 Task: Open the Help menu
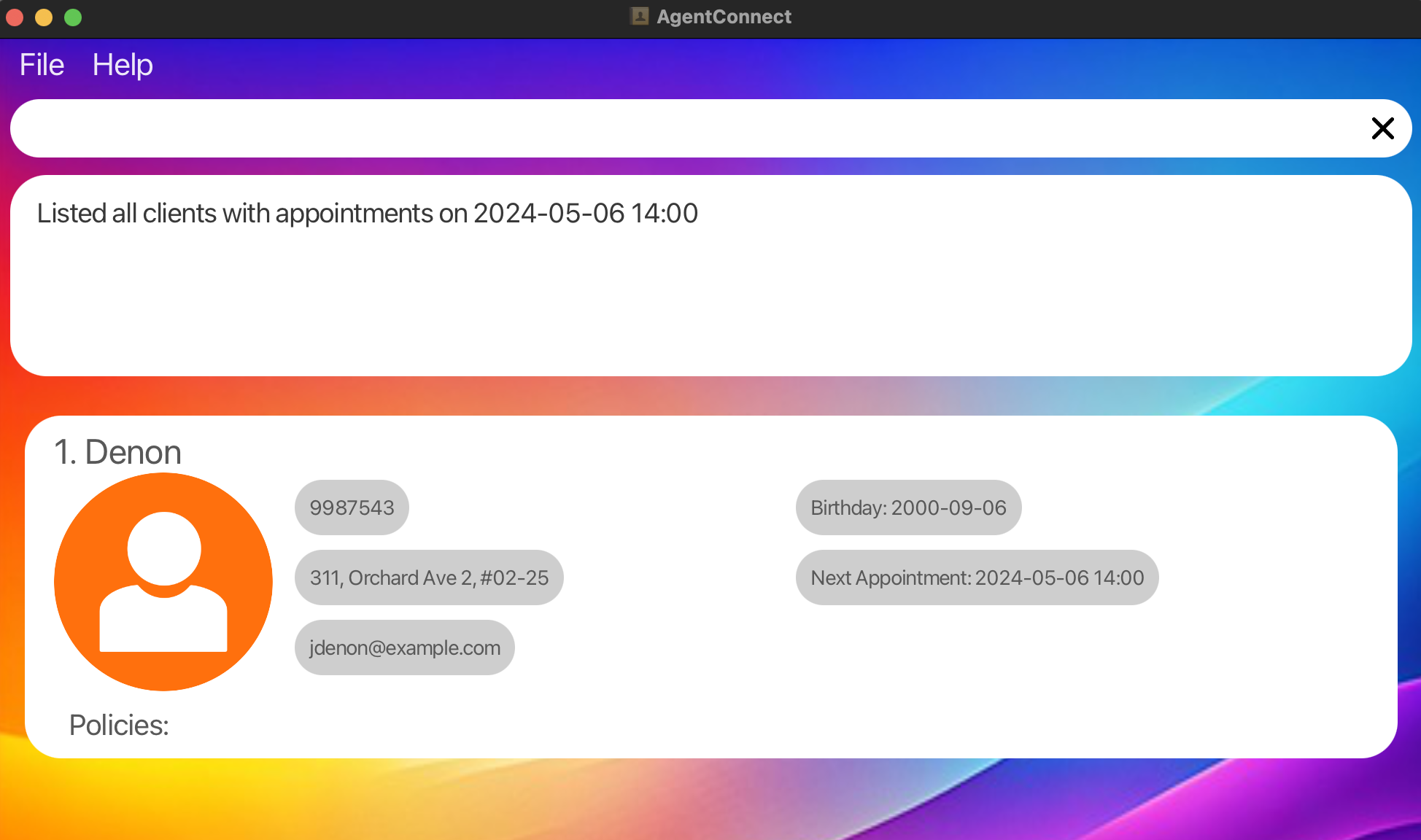click(x=123, y=65)
